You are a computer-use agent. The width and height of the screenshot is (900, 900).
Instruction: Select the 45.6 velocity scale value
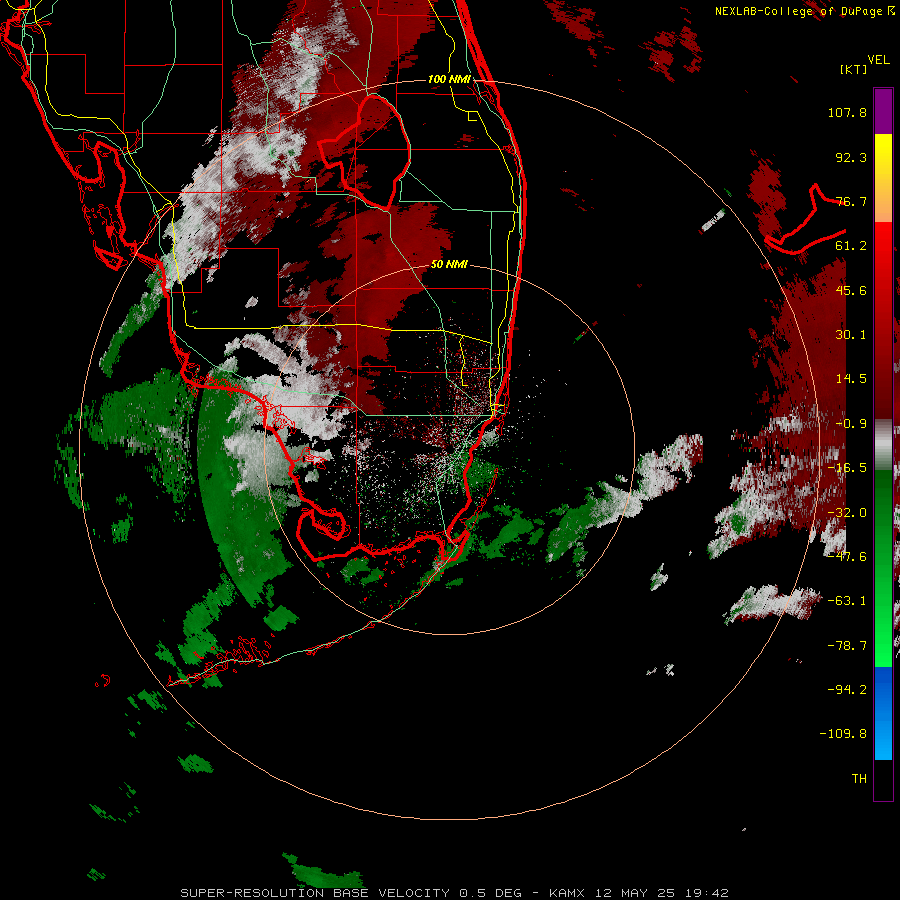coord(851,290)
